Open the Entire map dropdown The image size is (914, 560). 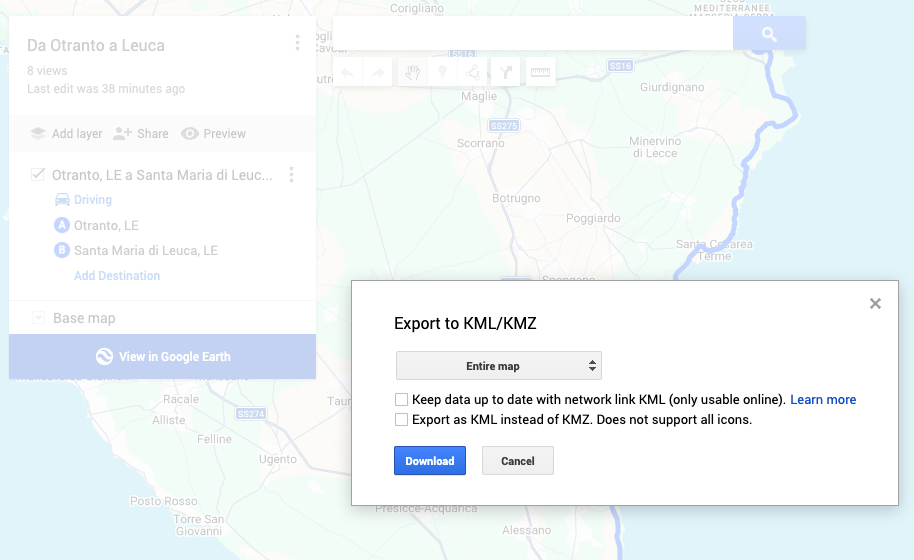click(499, 366)
